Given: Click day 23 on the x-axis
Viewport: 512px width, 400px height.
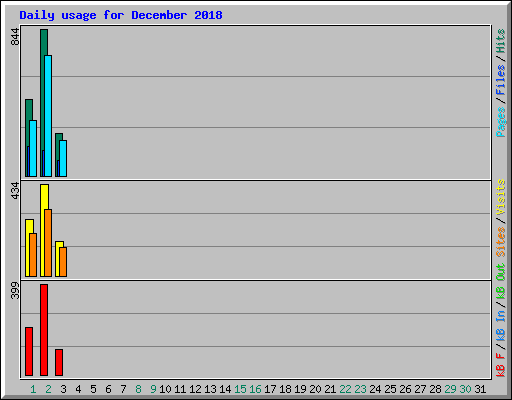Looking at the screenshot, I should click(x=360, y=389).
